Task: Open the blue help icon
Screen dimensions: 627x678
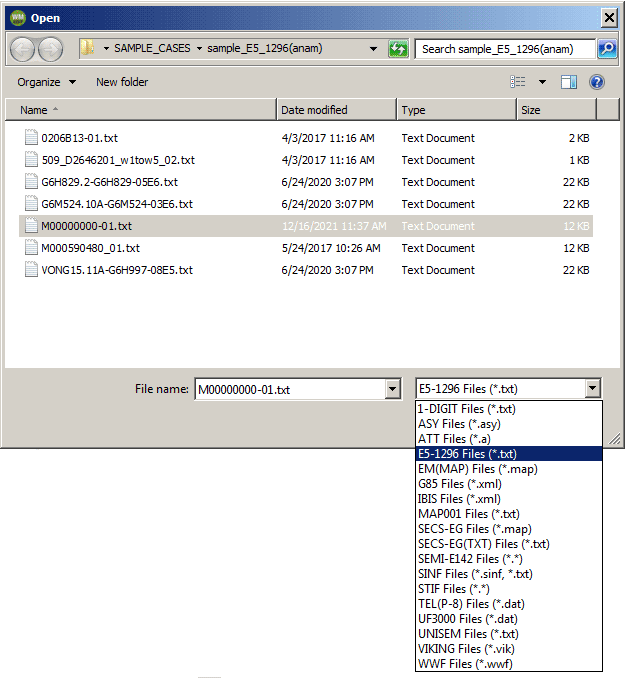Action: point(597,82)
